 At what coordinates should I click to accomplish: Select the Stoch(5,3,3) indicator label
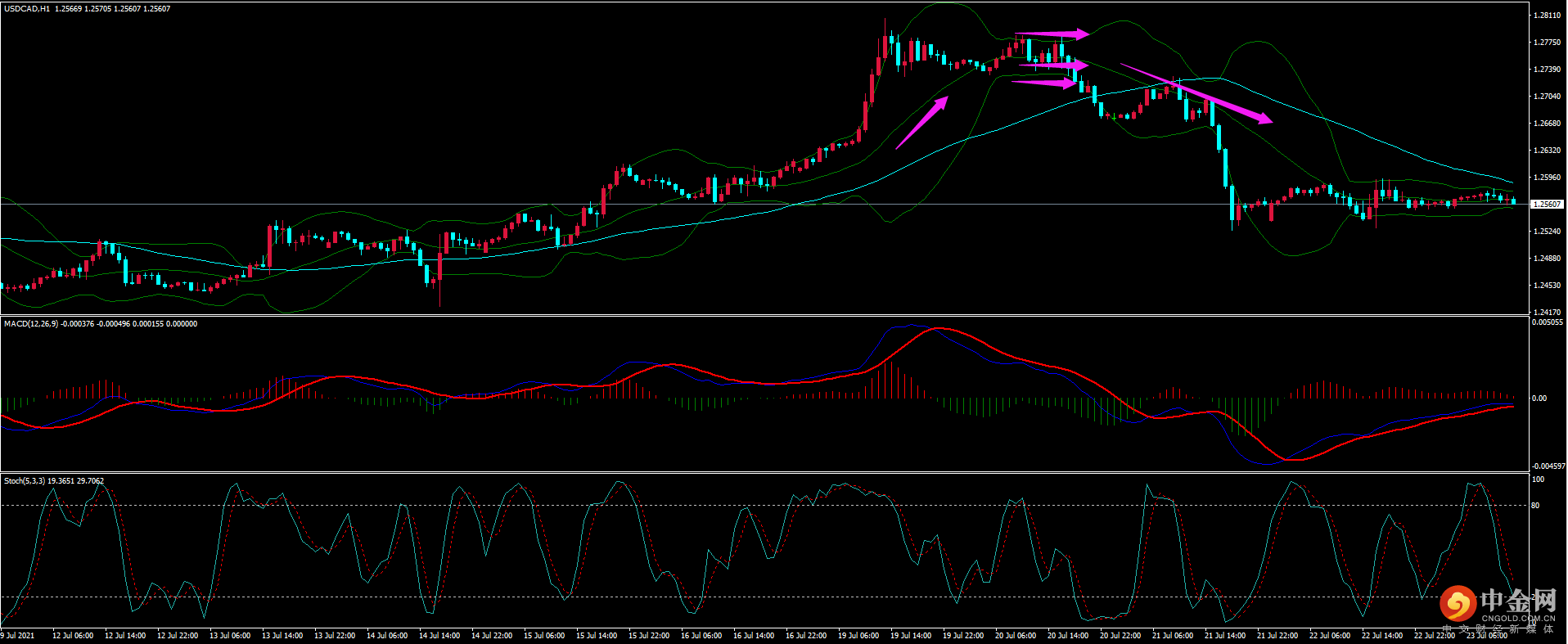pos(25,481)
